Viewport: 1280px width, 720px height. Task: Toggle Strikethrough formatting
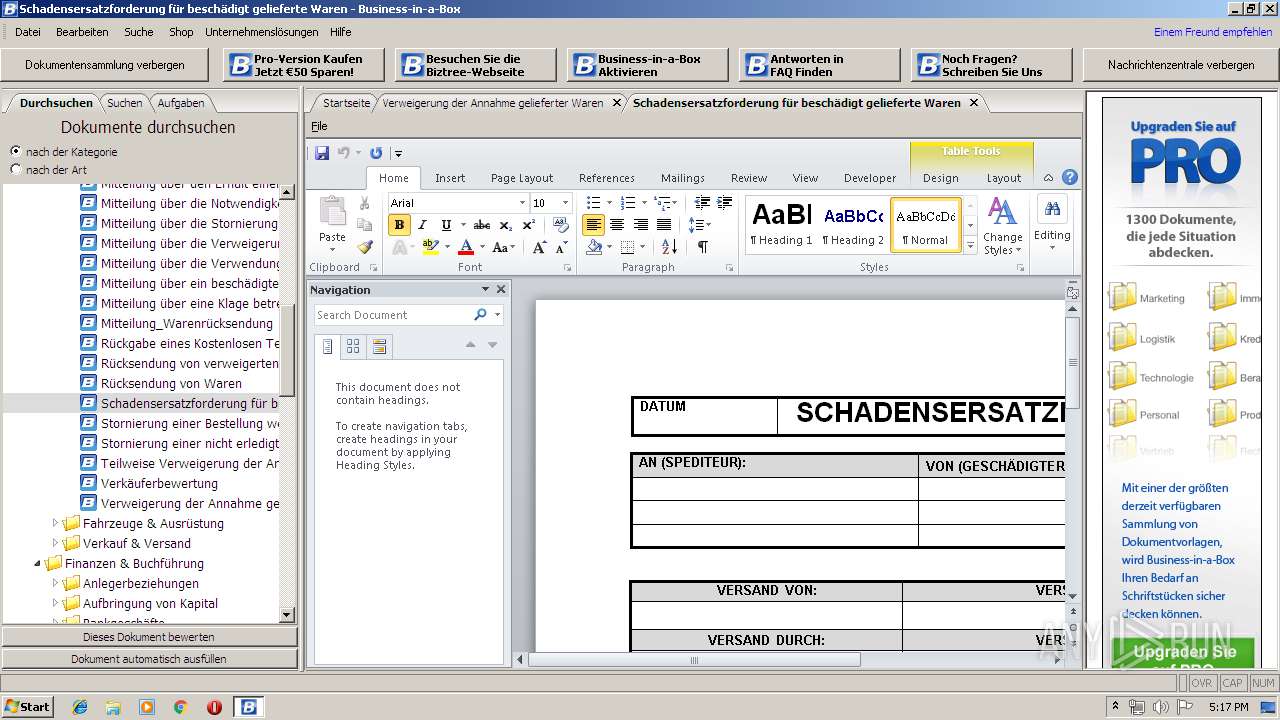point(481,225)
